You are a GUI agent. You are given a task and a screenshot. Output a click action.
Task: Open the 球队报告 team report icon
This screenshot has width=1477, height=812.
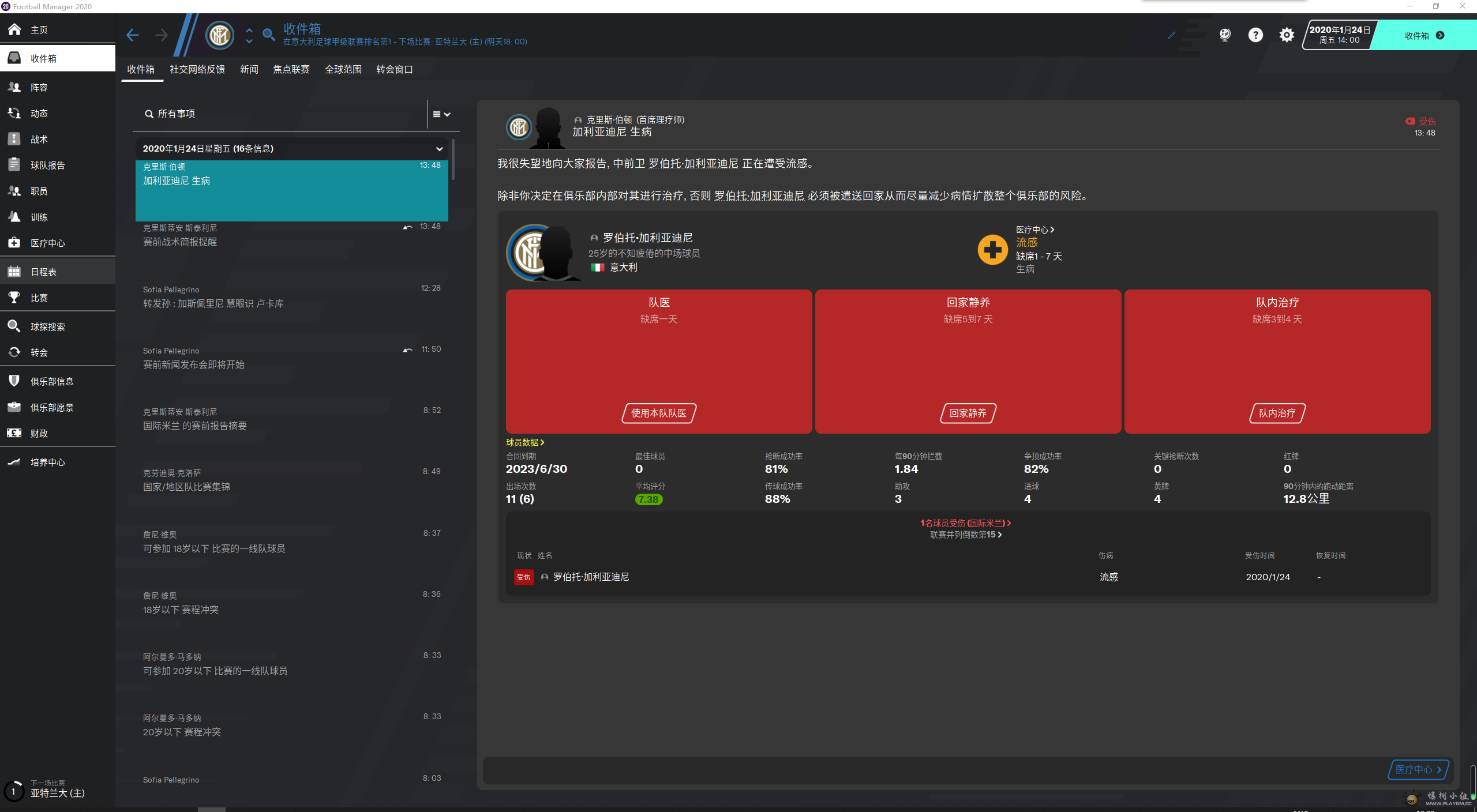(14, 165)
